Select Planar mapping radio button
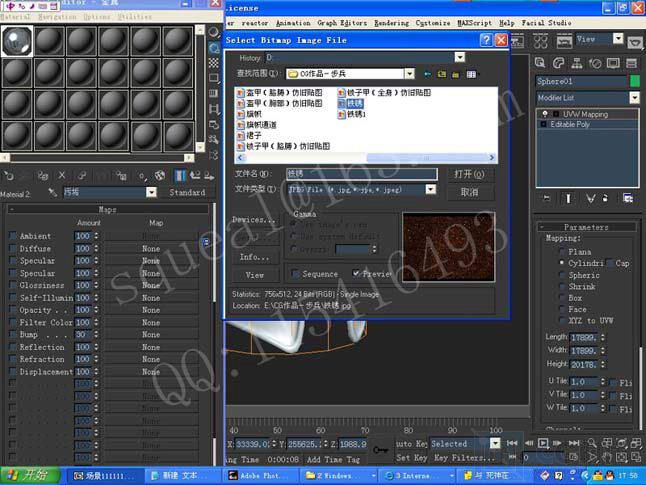Viewport: 646px width, 485px height. pos(562,251)
